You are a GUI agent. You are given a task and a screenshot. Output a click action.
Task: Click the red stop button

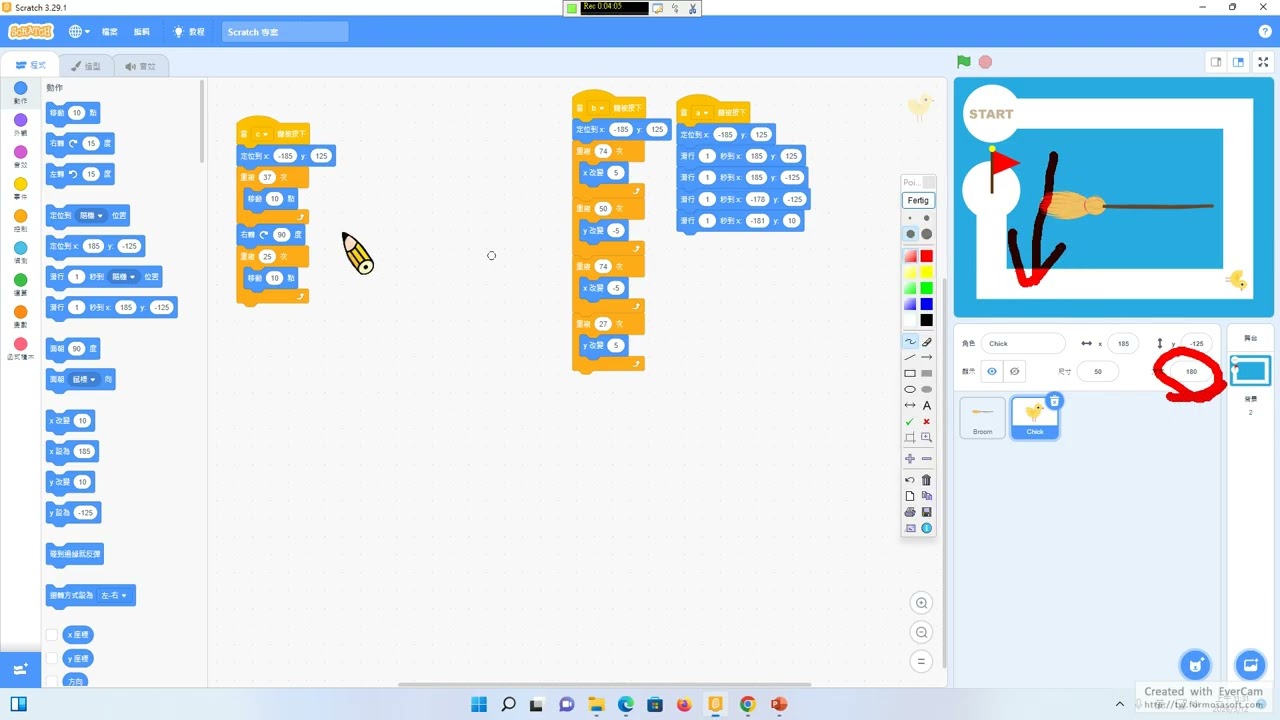985,62
